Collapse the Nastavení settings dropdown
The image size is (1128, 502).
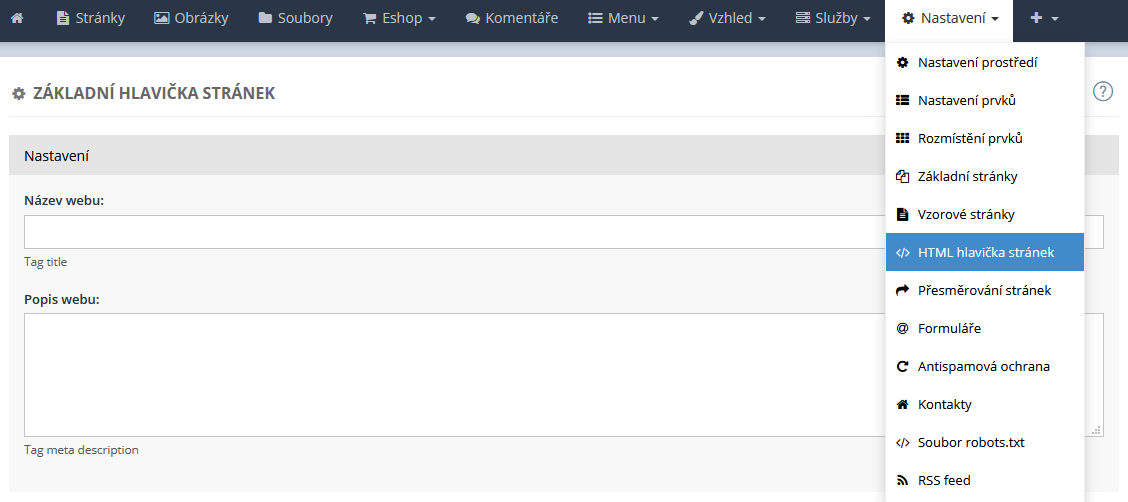tap(949, 18)
